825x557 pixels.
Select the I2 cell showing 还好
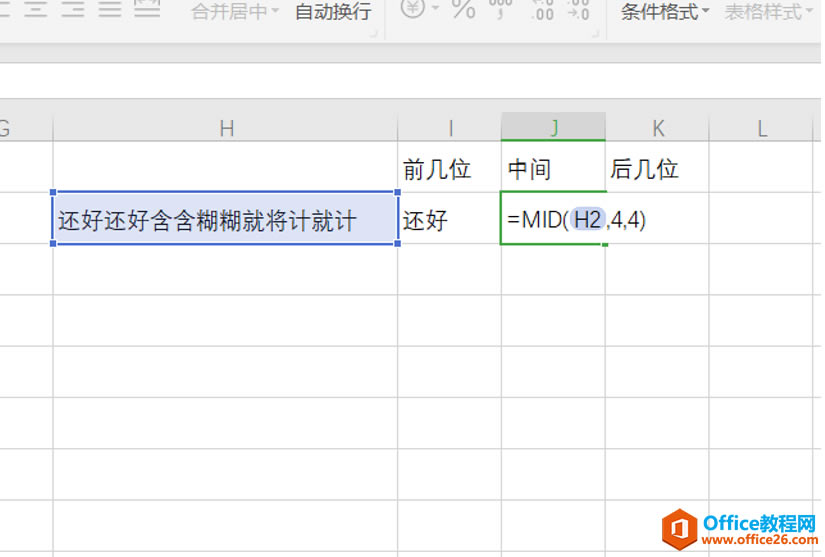(x=450, y=218)
